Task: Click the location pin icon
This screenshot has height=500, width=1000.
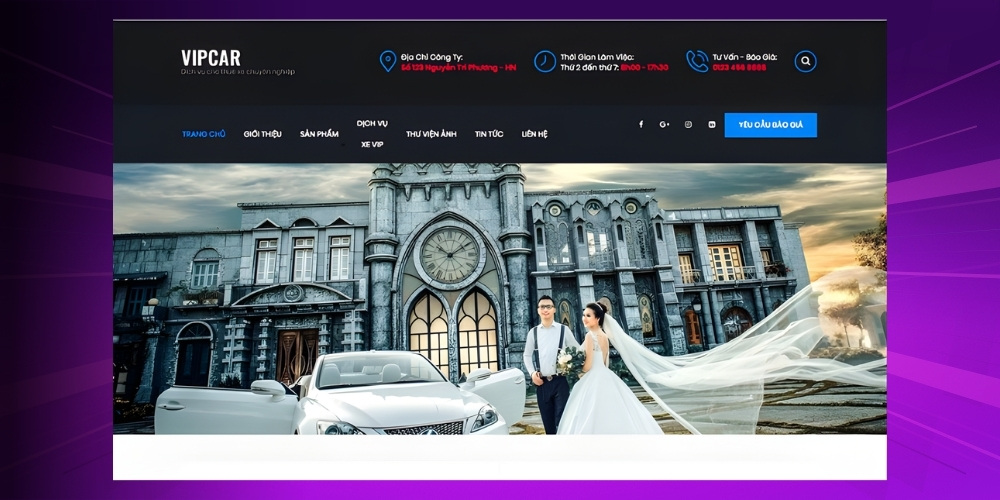Action: coord(388,61)
